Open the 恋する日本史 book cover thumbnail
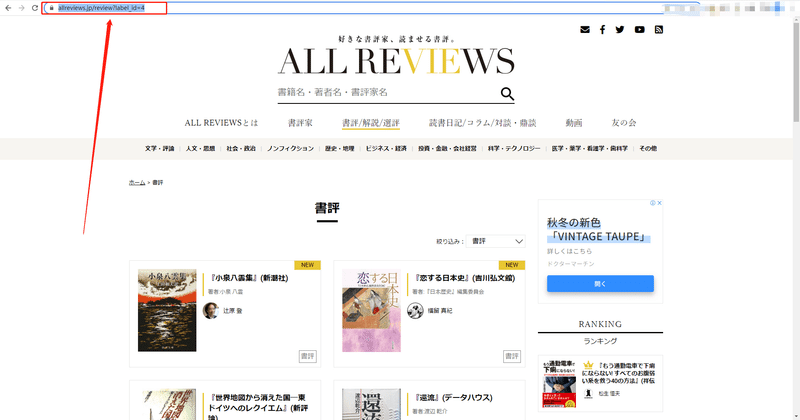800x420 pixels. tap(371, 310)
